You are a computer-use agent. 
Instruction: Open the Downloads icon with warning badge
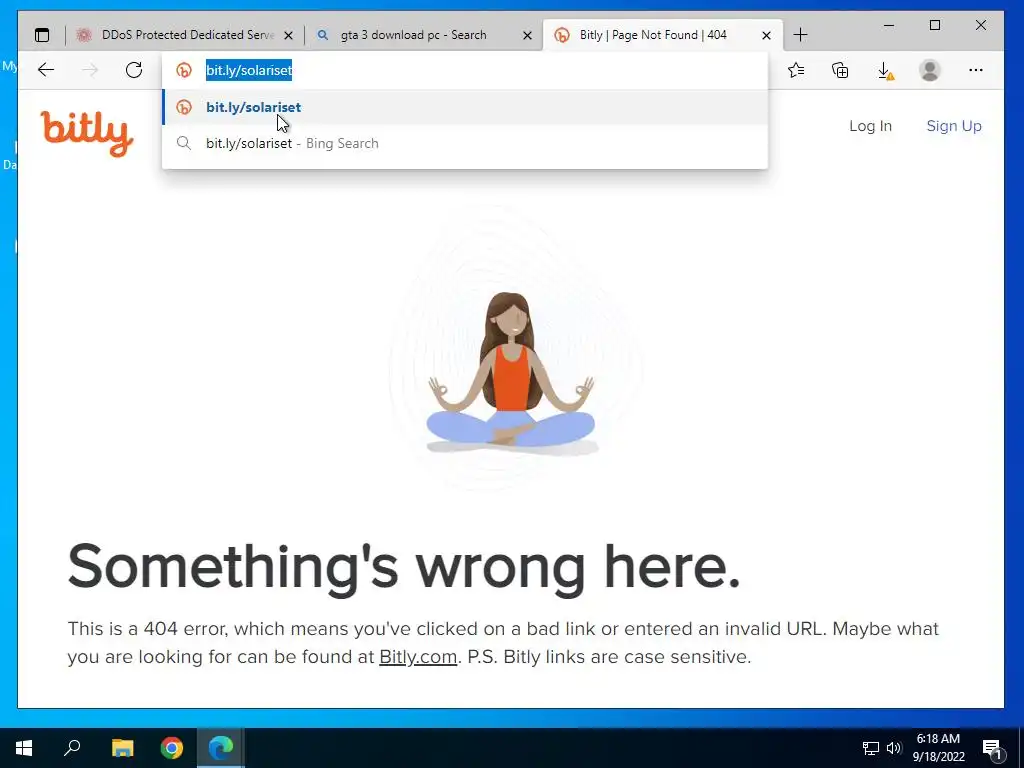click(885, 71)
